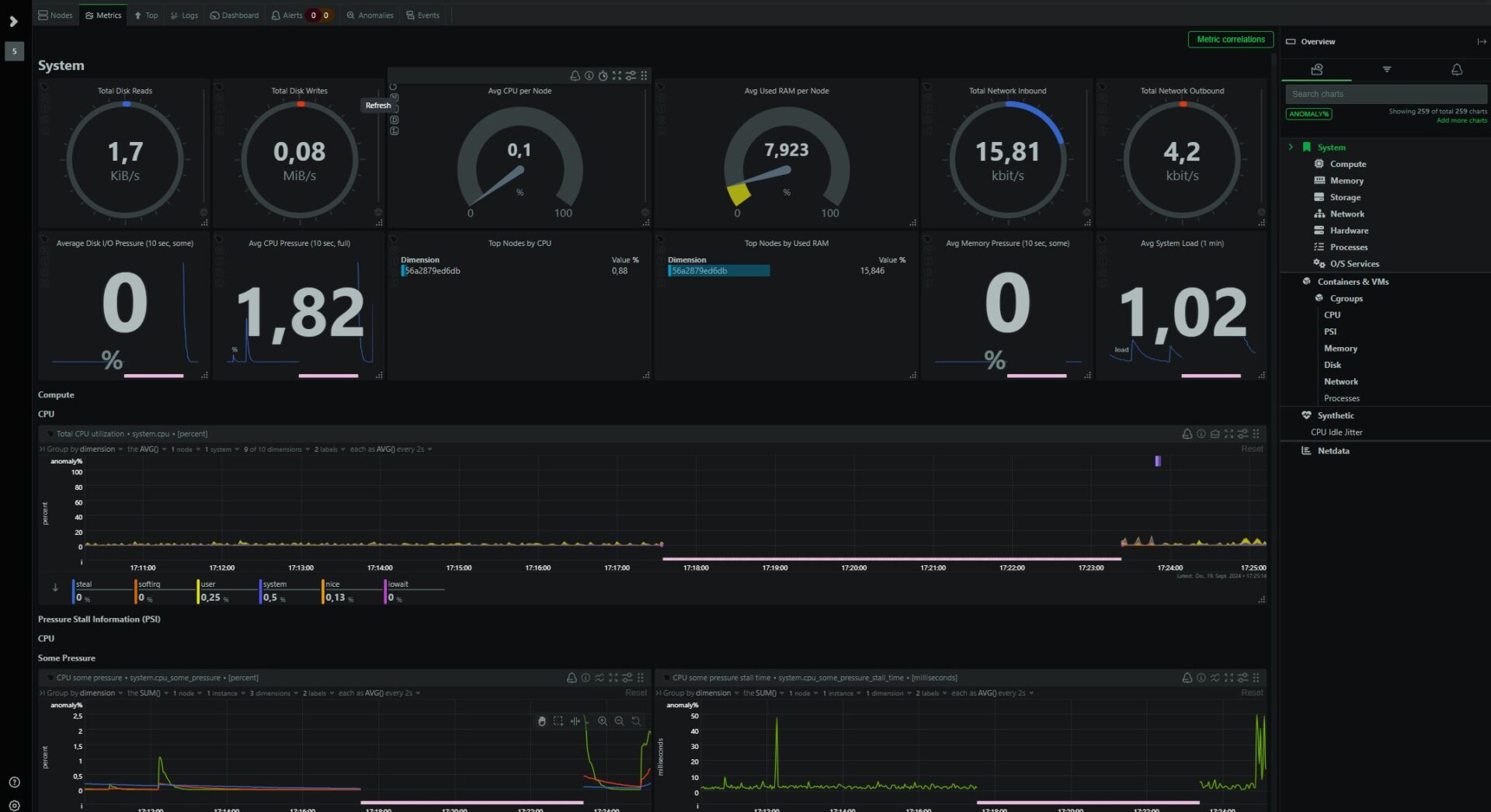Click the Add more charts link
1491x812 pixels.
(x=1461, y=120)
